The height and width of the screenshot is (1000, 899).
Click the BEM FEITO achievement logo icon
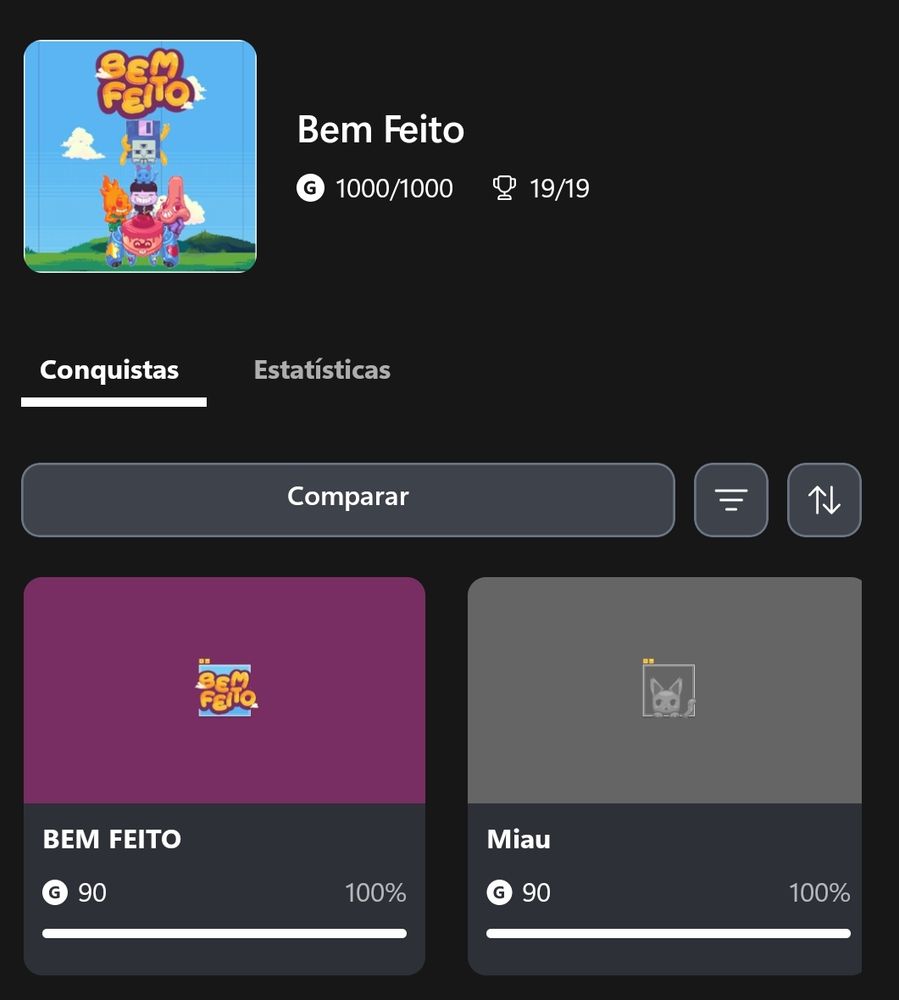pyautogui.click(x=226, y=688)
